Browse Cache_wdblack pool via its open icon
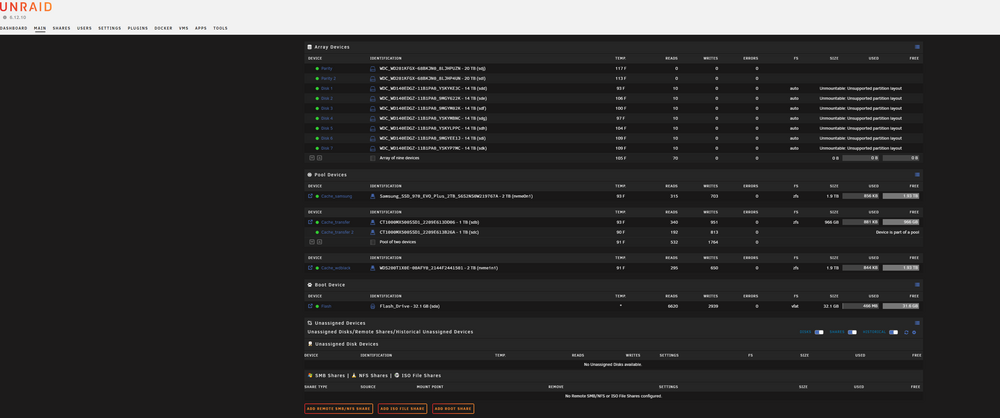1000x418 pixels. pos(310,268)
